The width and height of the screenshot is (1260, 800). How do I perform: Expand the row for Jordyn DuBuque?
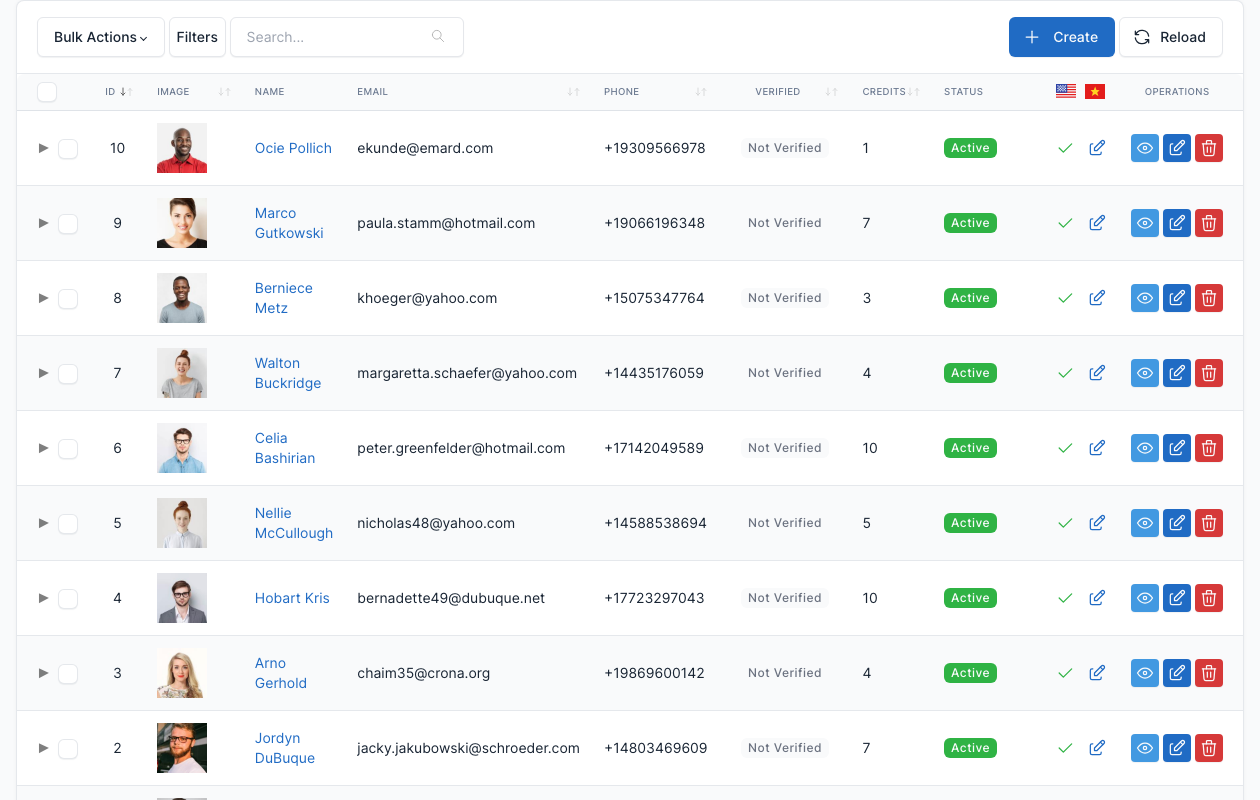[43, 747]
